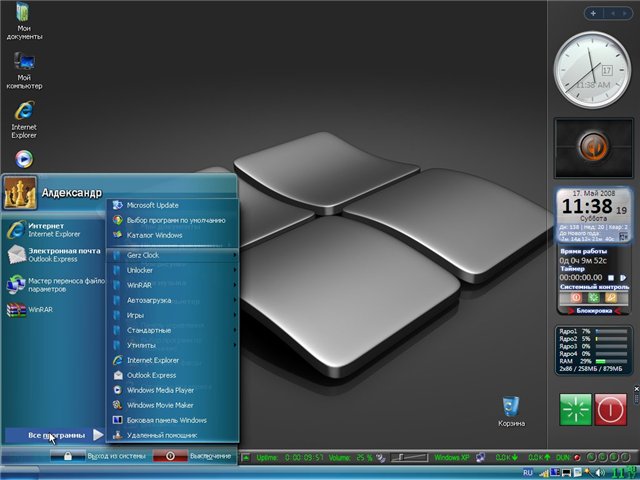Launch Мастер переноса файлов и параметров
The height and width of the screenshot is (480, 640).
(55, 285)
